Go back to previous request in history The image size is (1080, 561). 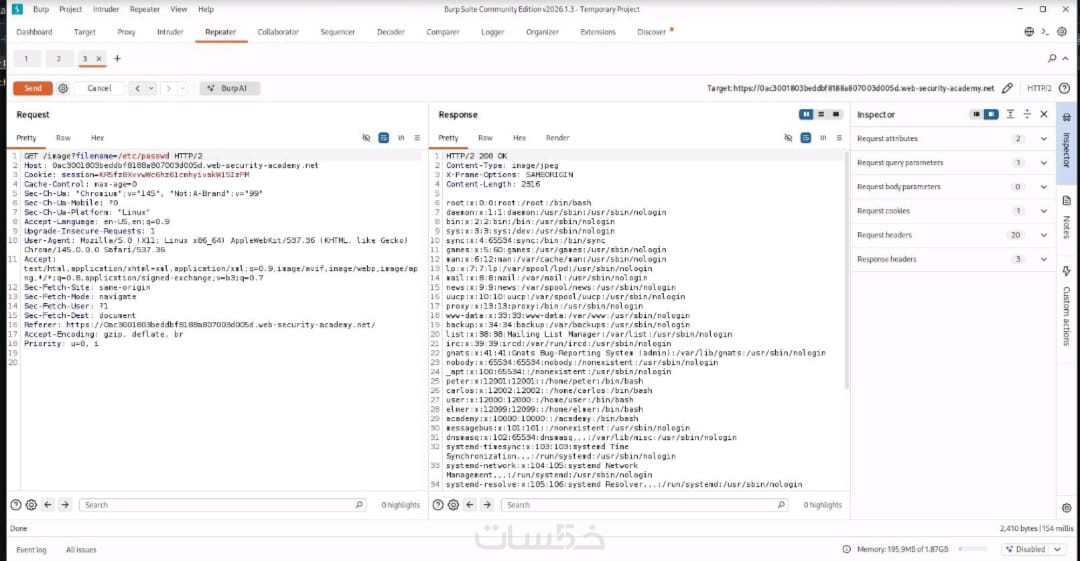click(x=138, y=88)
